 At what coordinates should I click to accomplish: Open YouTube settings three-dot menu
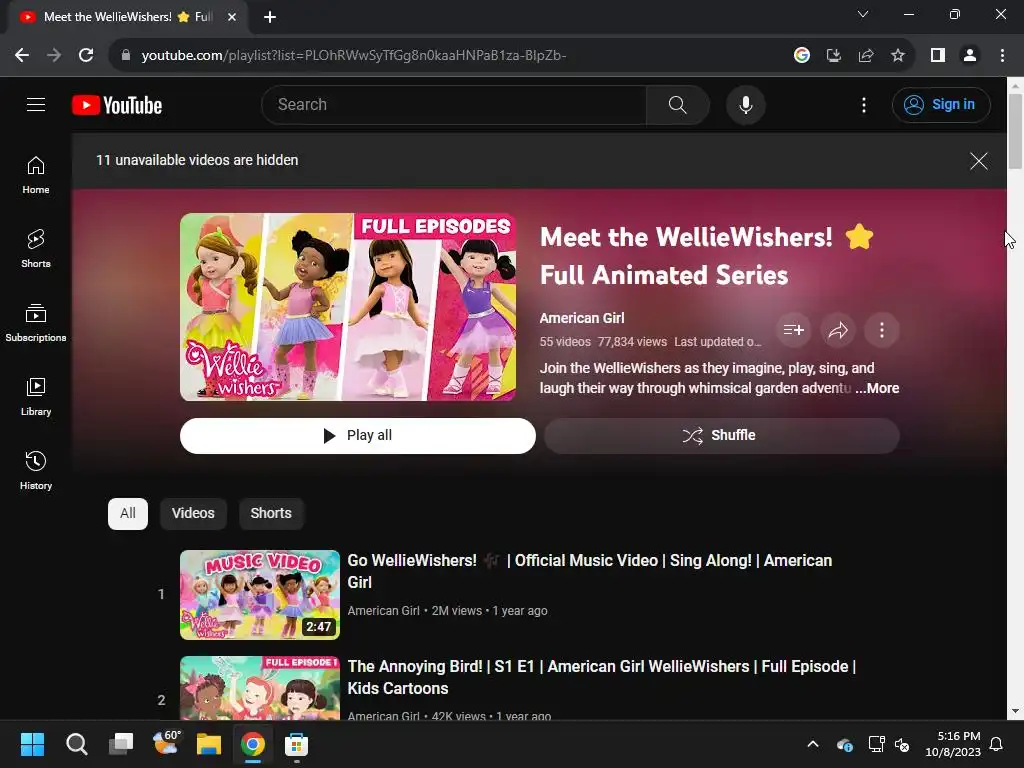(x=863, y=104)
